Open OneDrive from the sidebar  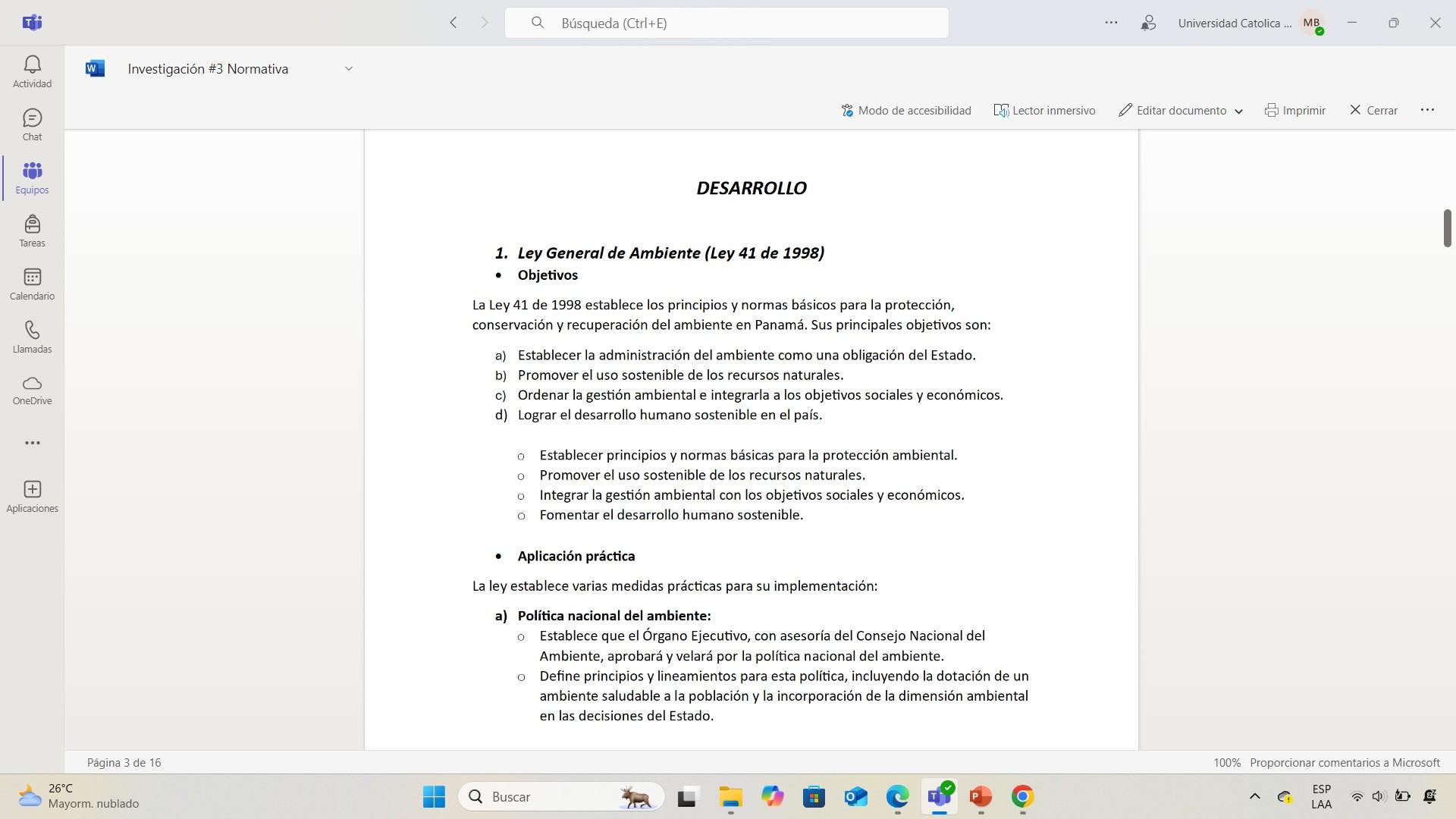(32, 390)
